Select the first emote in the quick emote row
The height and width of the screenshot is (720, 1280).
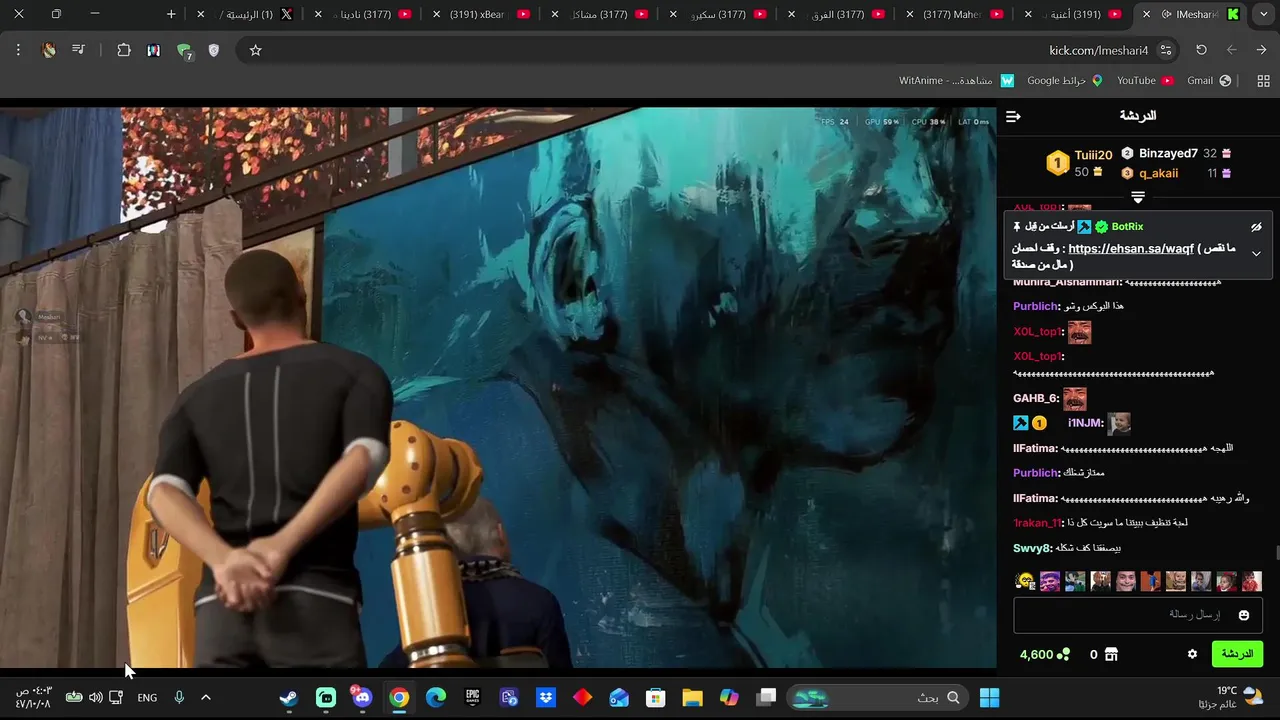coord(1025,581)
